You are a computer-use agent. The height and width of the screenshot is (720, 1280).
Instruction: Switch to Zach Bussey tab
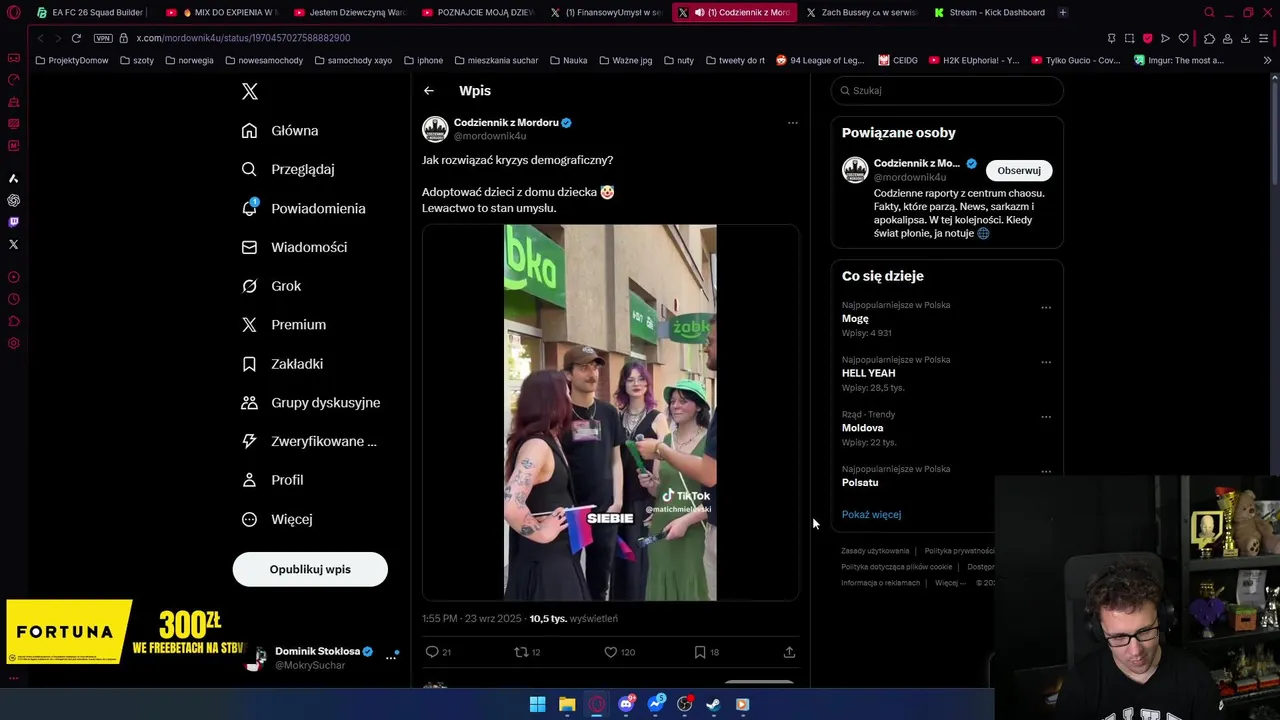(x=862, y=13)
